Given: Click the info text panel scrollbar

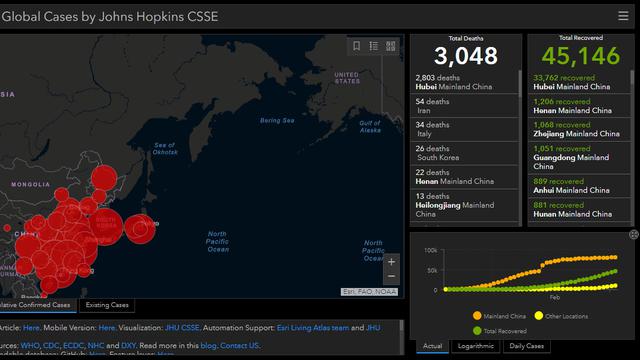Looking at the screenshot, I should coord(401,325).
